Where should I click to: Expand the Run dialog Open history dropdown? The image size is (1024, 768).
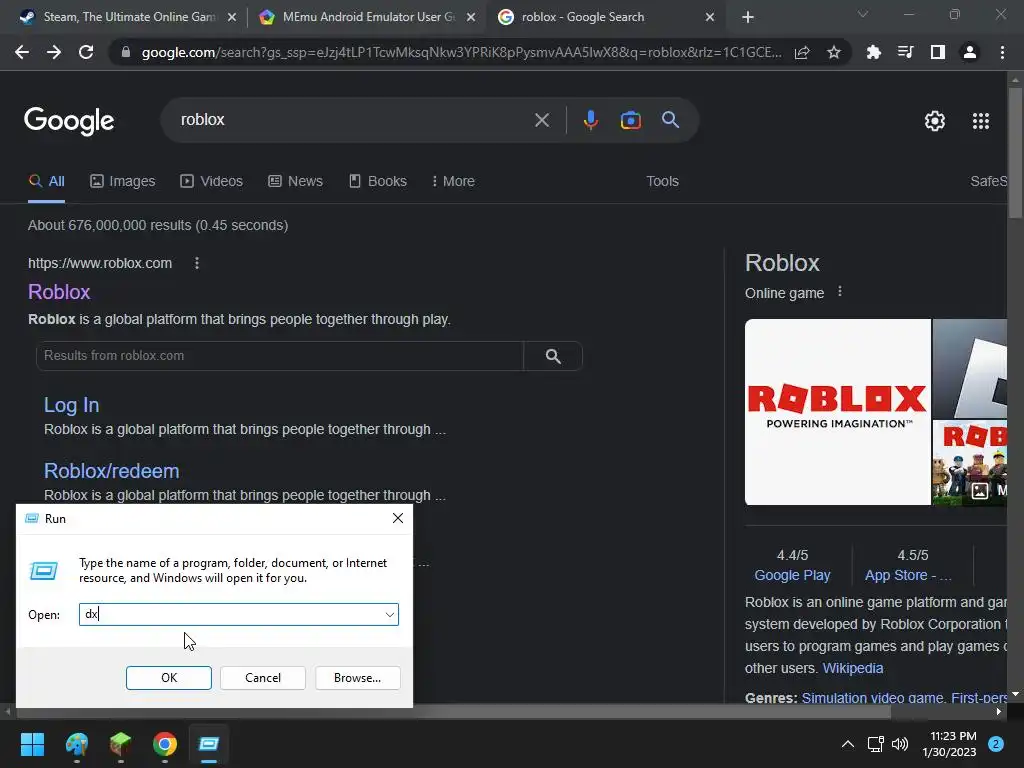[x=389, y=615]
